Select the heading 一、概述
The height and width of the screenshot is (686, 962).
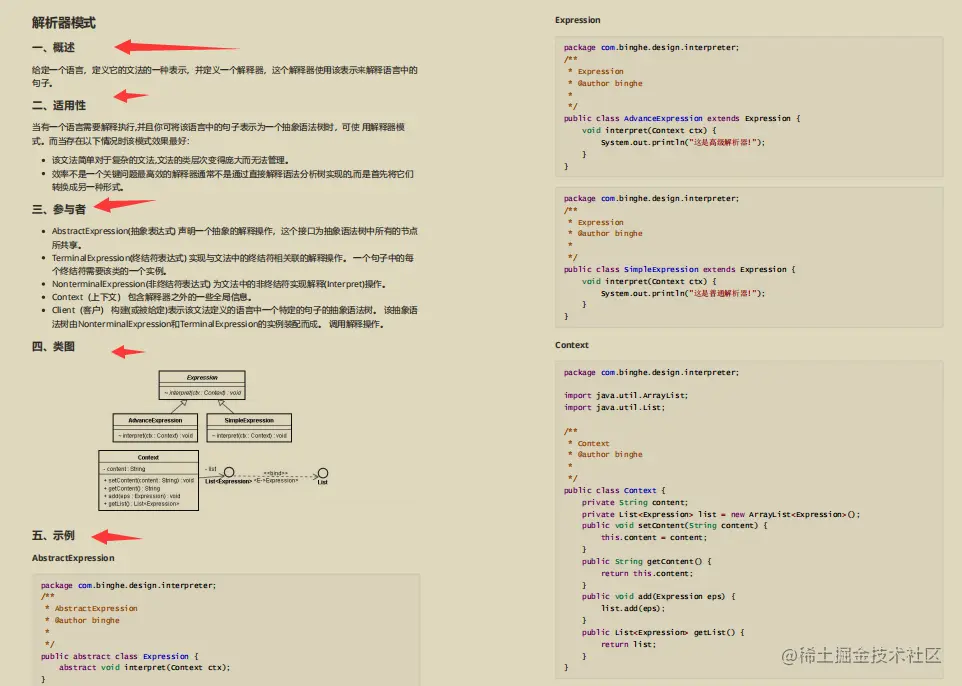(53, 47)
